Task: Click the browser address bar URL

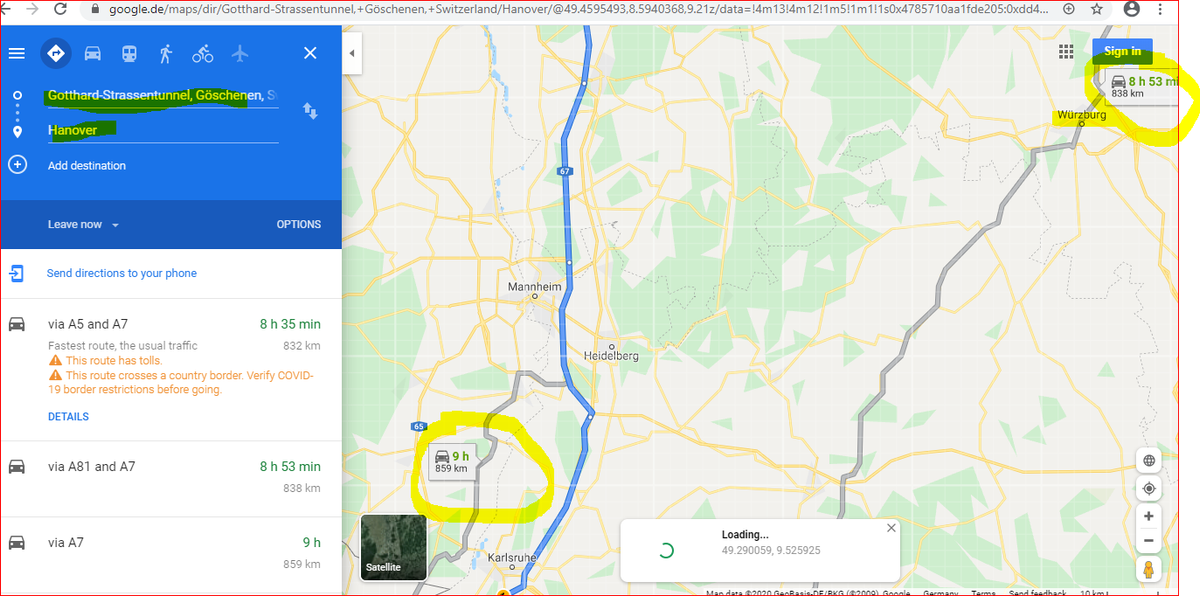Action: (x=577, y=8)
